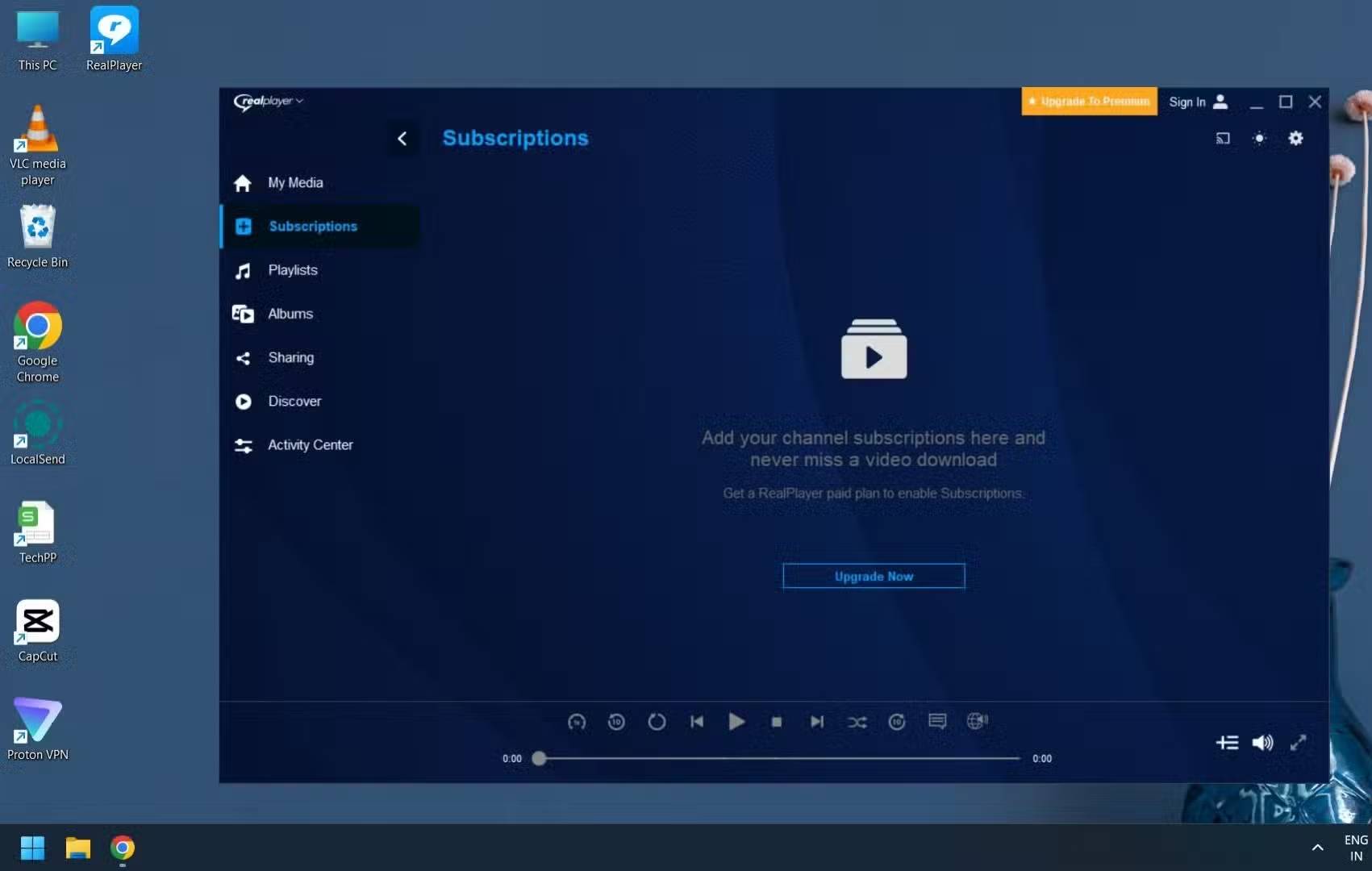The image size is (1372, 871).
Task: Open Chrome from the taskbar
Action: click(123, 848)
